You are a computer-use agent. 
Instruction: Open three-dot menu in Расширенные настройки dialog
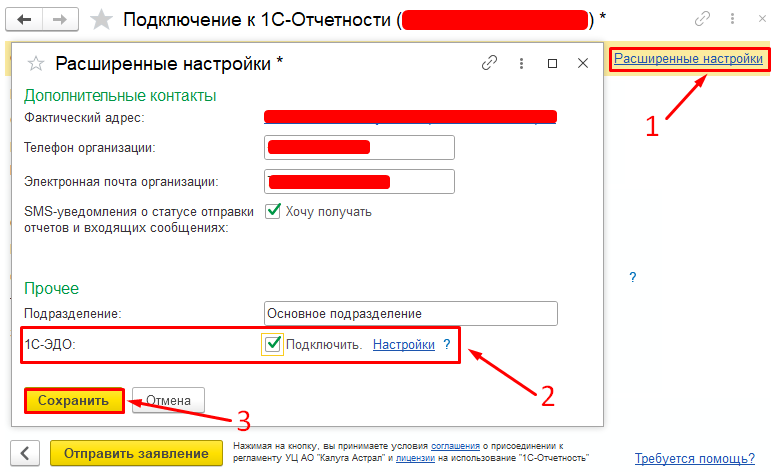(521, 63)
